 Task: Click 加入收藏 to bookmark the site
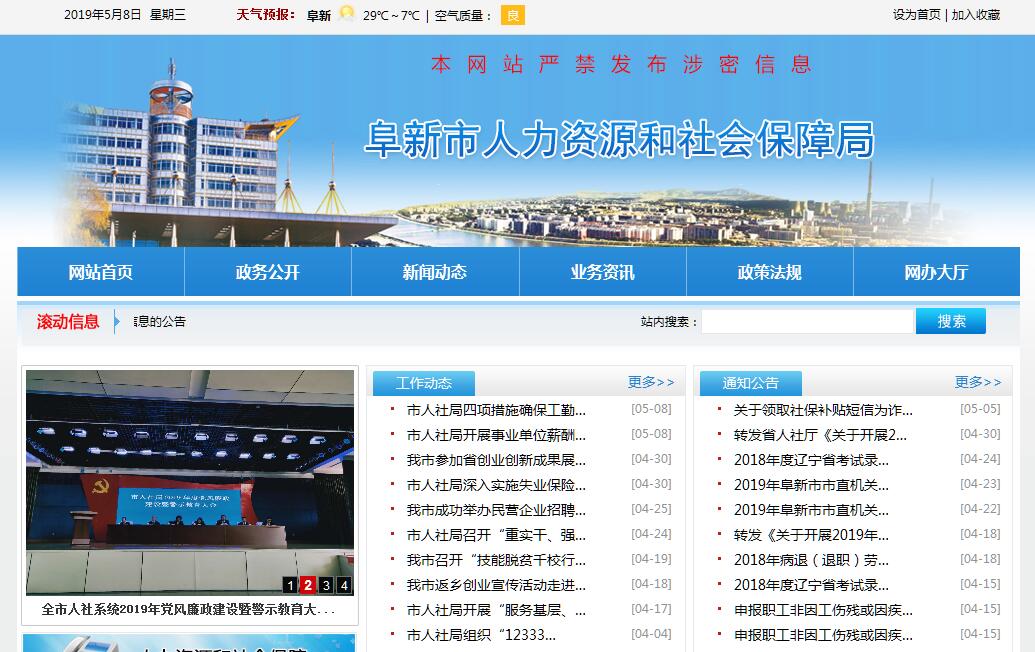pos(976,15)
